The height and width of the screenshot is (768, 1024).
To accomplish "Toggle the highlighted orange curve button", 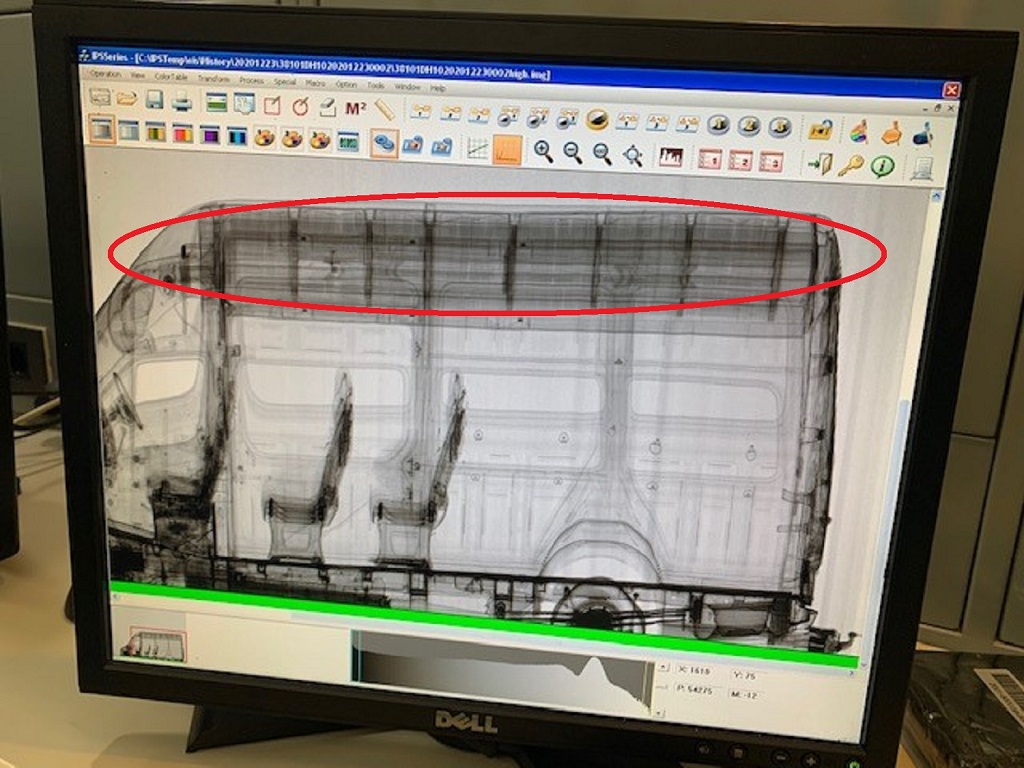I will pos(508,149).
